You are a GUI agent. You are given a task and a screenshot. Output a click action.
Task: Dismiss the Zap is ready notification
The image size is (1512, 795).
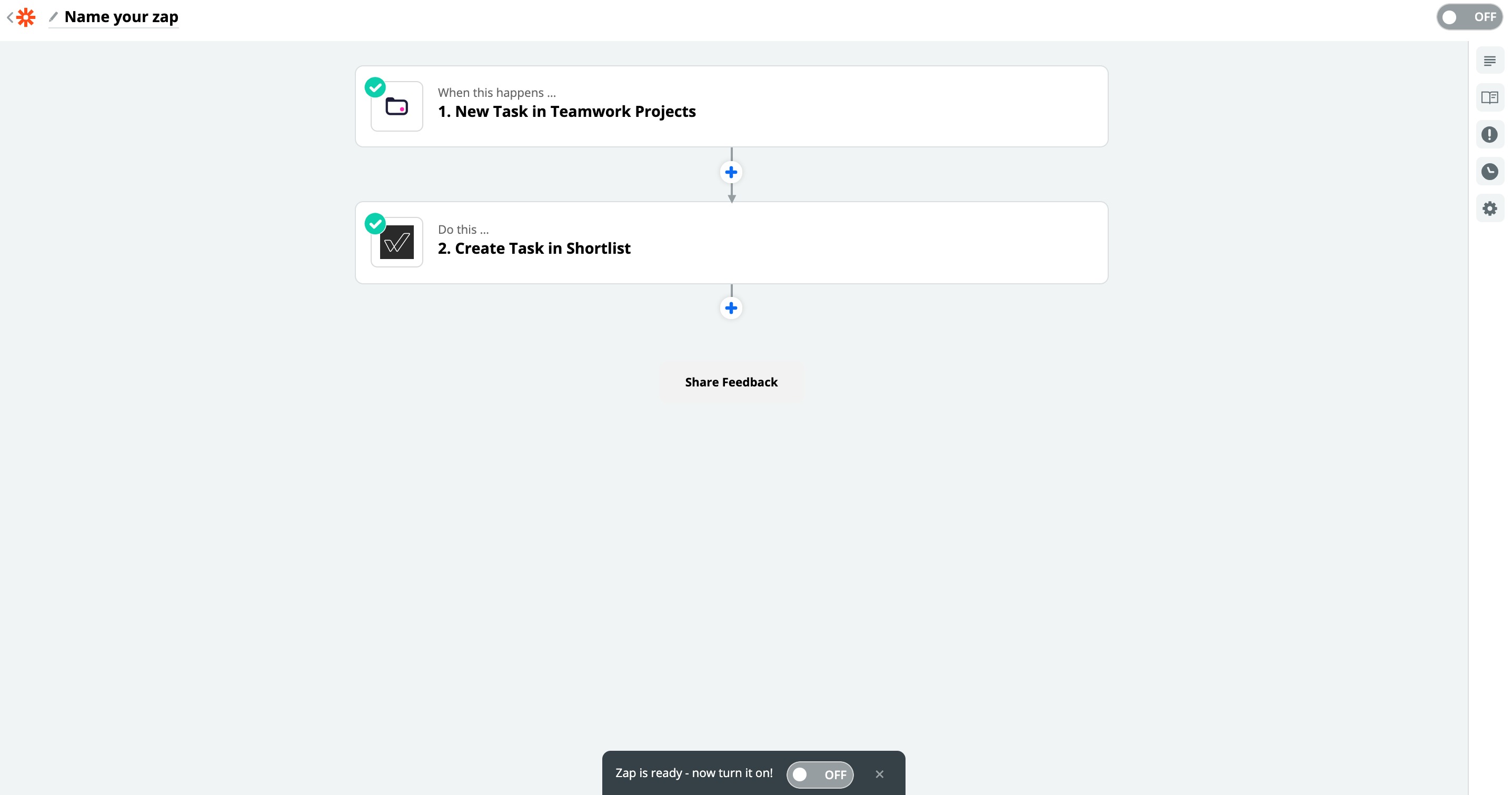(879, 774)
